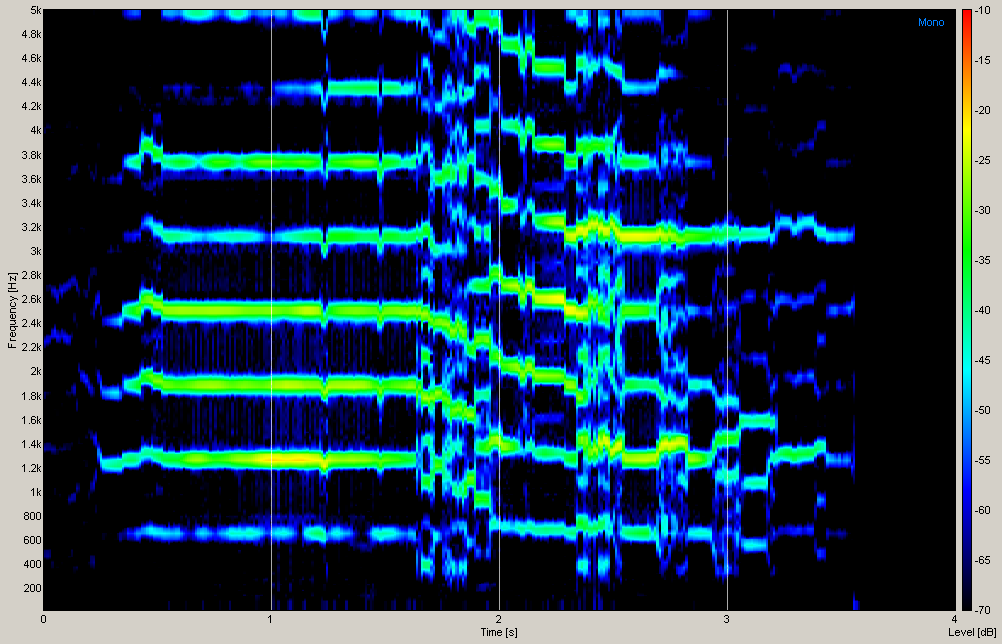The image size is (1002, 644).
Task: Click the 1 second time axis label
Action: pos(271,619)
